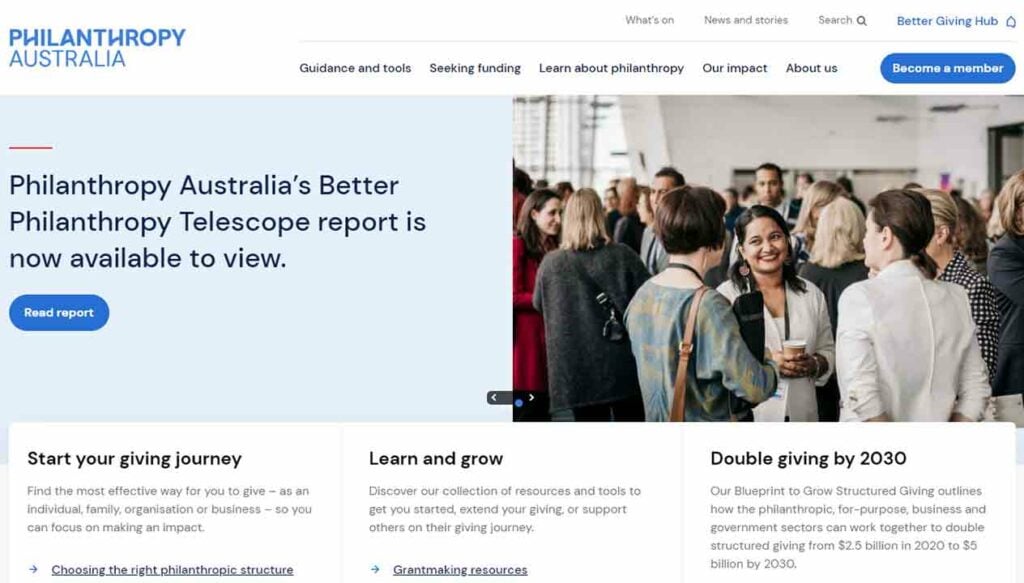Go to previous carousel slide arrow
Image resolution: width=1024 pixels, height=583 pixels.
pyautogui.click(x=494, y=397)
